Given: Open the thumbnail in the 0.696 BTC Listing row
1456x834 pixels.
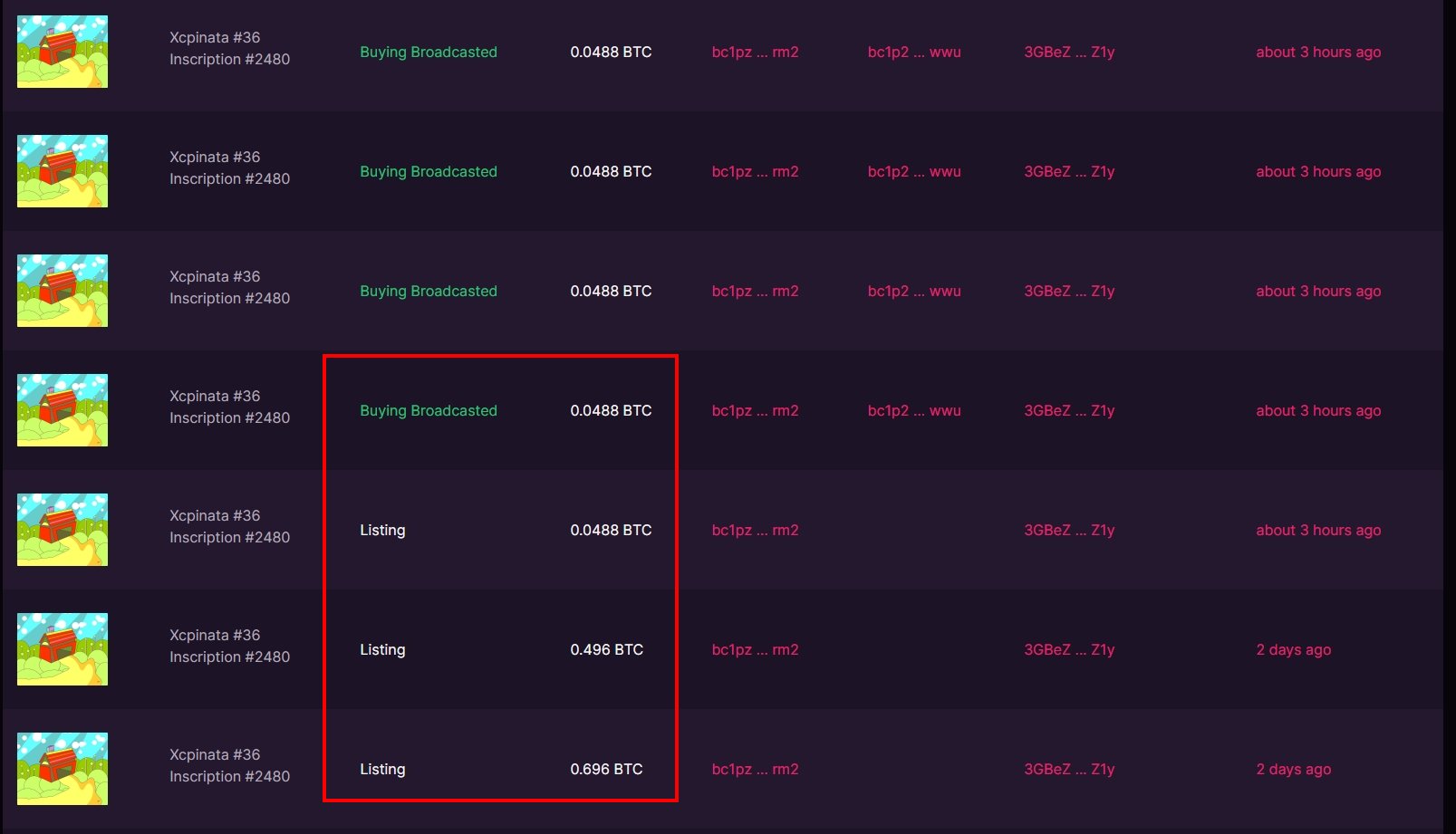Looking at the screenshot, I should click(63, 769).
